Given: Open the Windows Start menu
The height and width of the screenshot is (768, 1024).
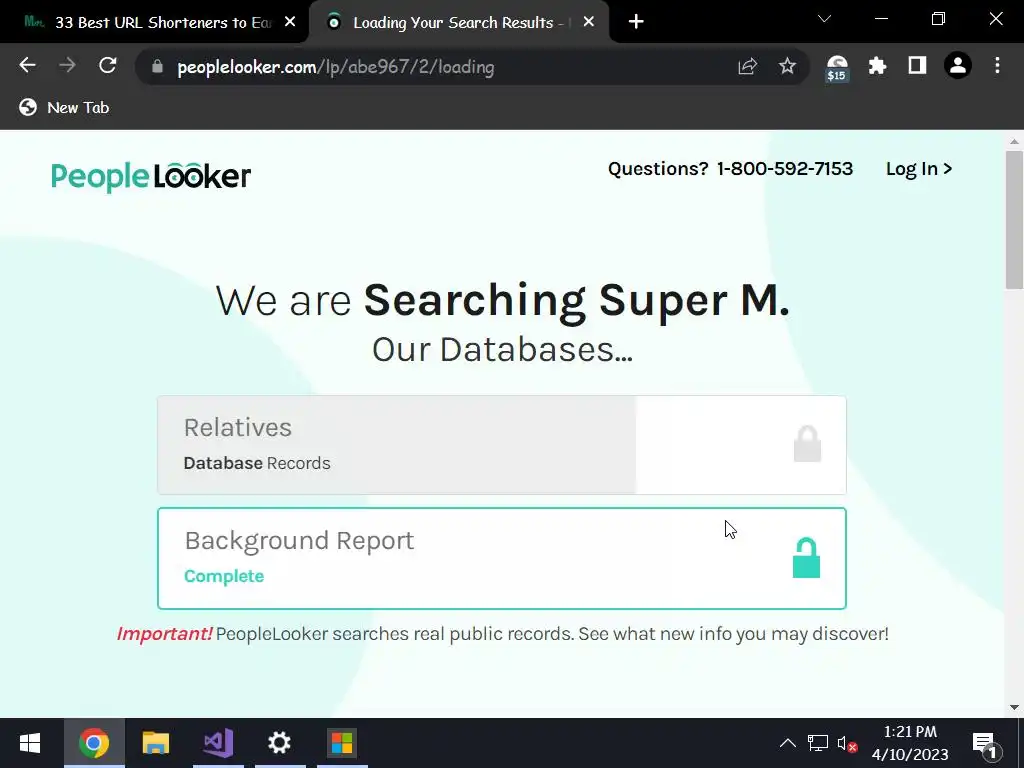Looking at the screenshot, I should pyautogui.click(x=30, y=743).
